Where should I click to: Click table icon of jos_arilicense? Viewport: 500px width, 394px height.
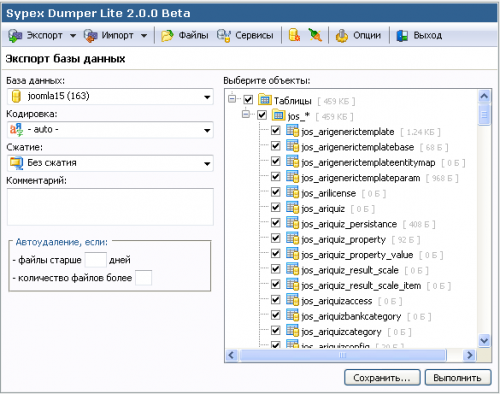pos(292,192)
